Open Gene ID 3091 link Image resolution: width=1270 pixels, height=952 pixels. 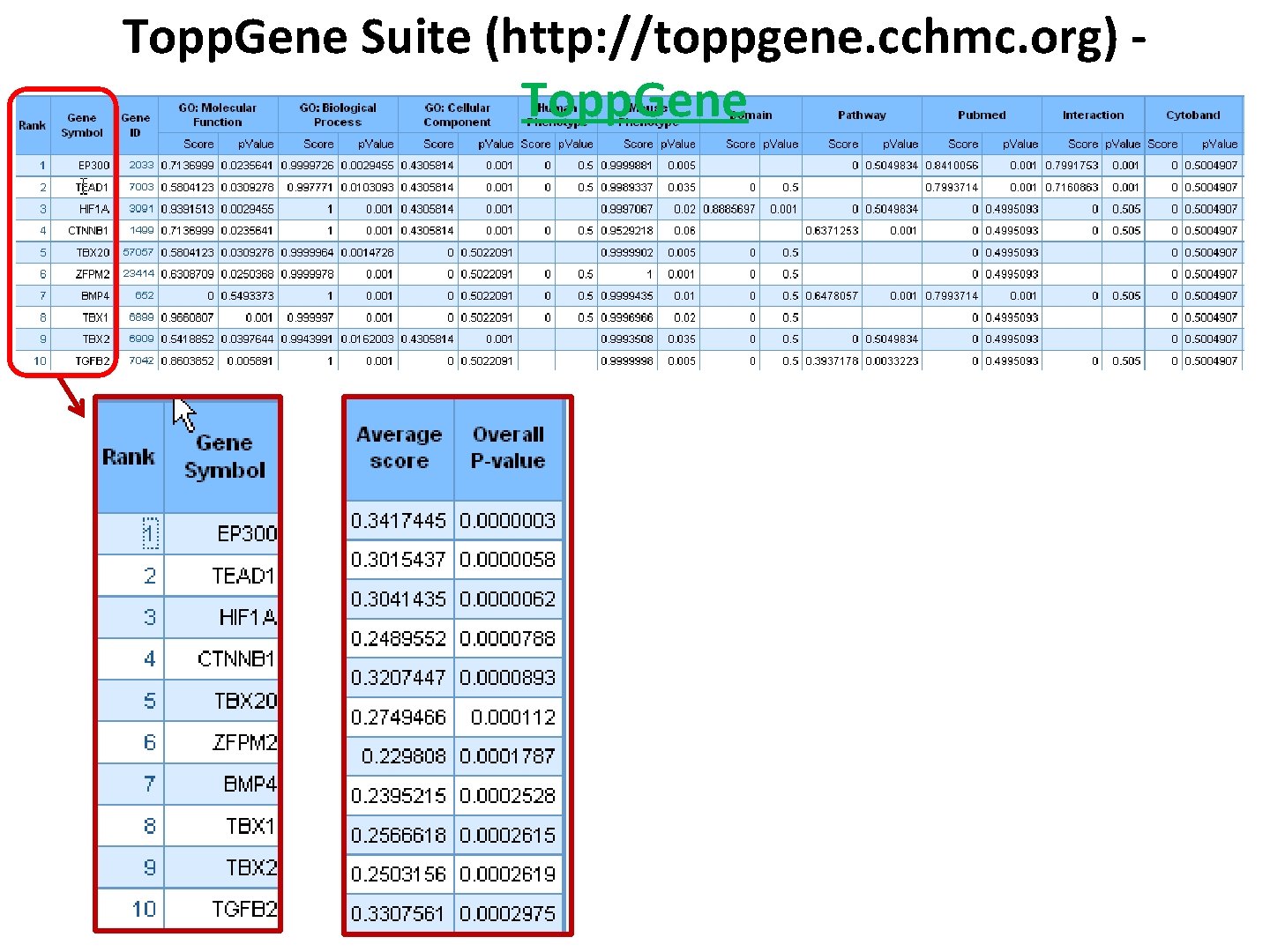tap(141, 209)
